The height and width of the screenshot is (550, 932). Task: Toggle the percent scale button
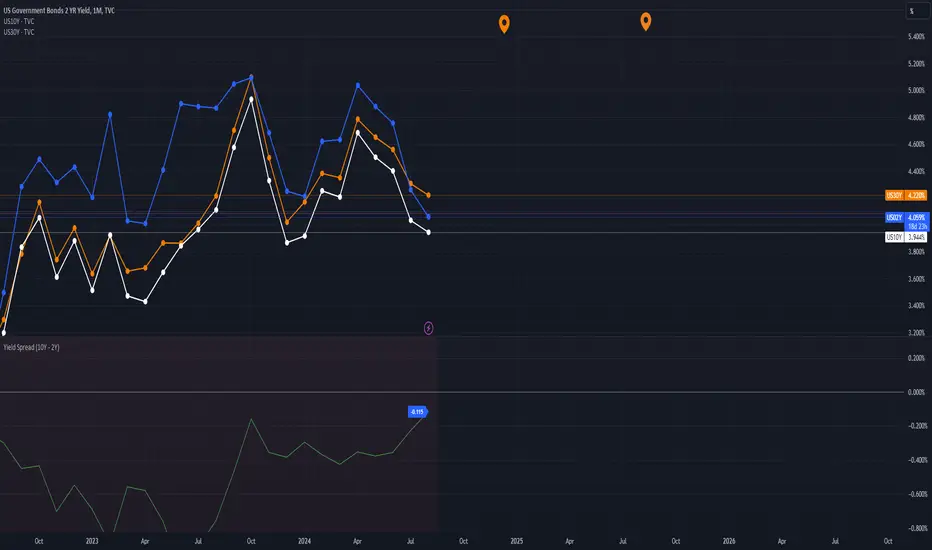click(917, 11)
